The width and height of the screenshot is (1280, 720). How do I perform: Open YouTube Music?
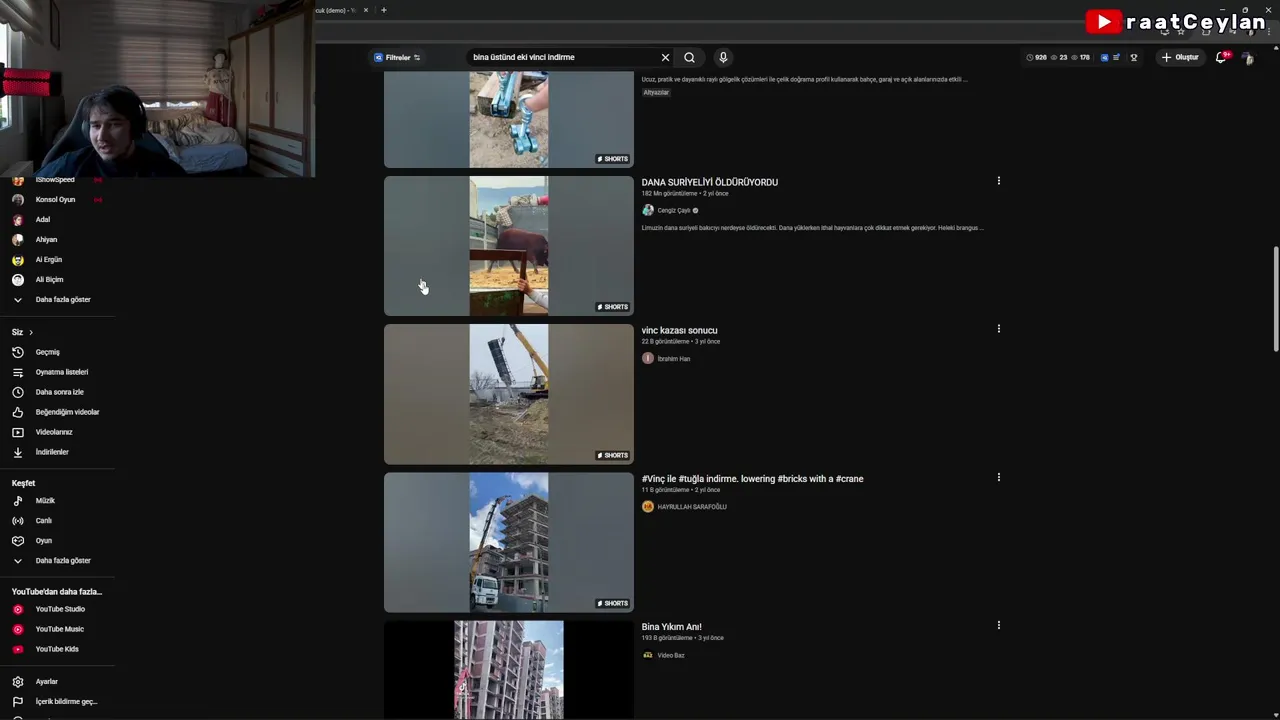(x=59, y=629)
